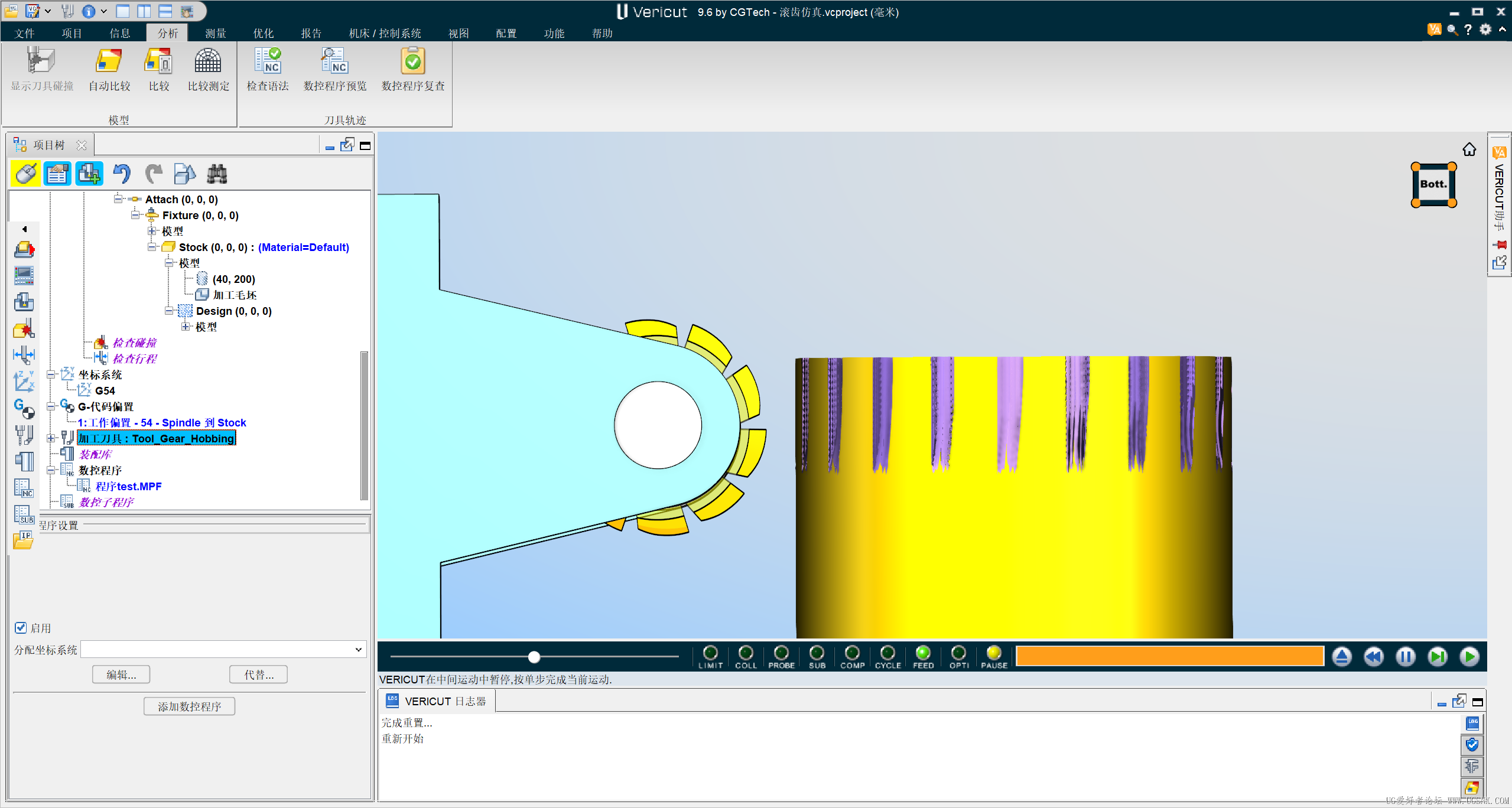1512x808 pixels.
Task: Click the configure panel icon in project tree toolbar
Action: click(57, 174)
